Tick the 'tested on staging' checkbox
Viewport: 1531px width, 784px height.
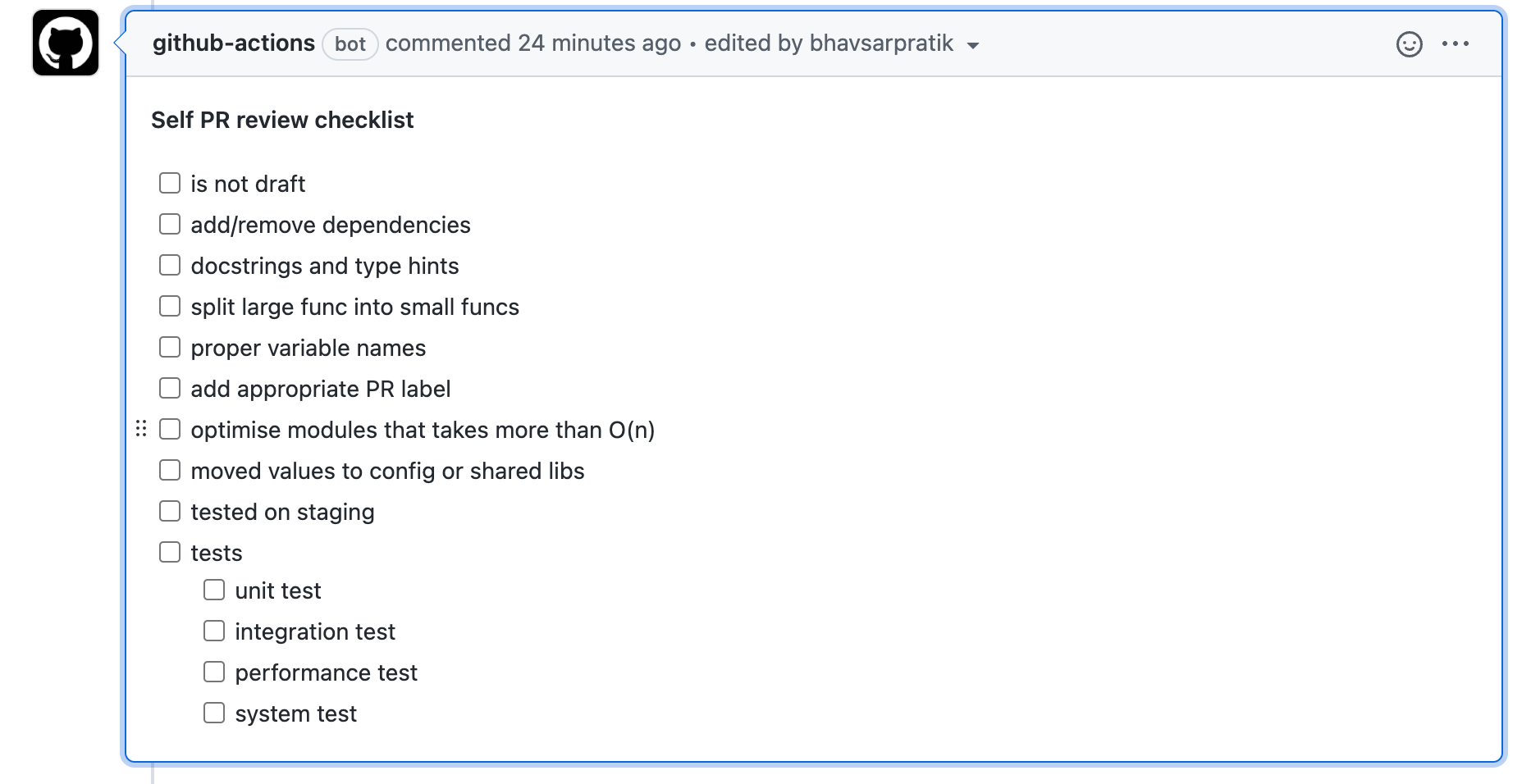[169, 510]
